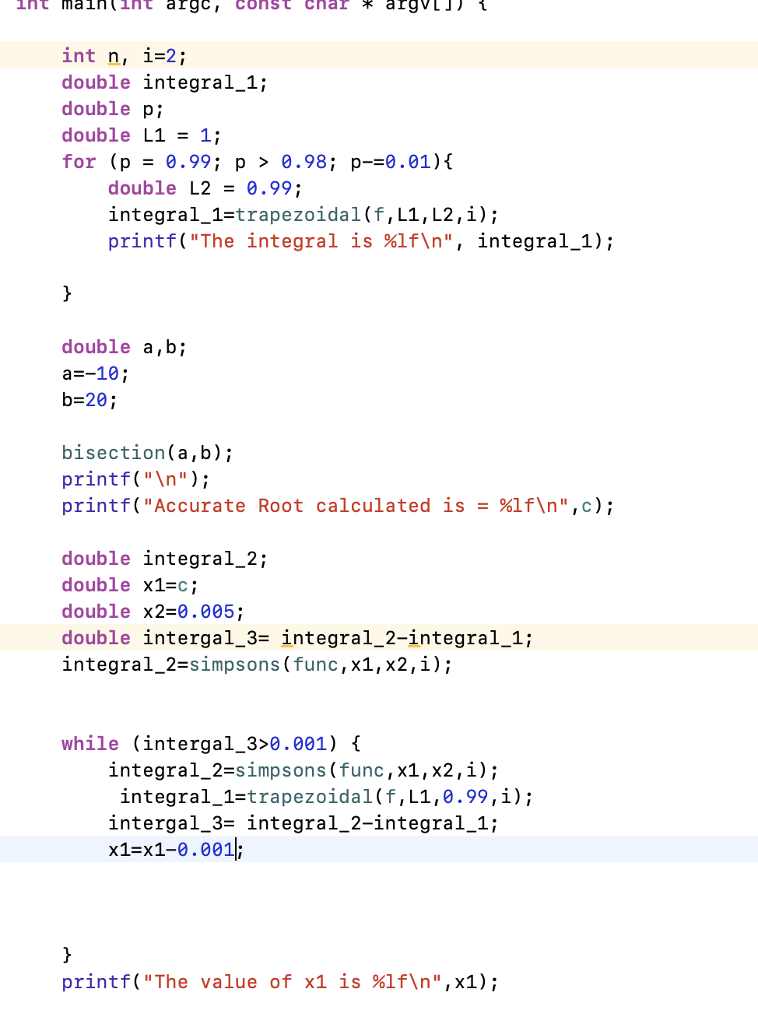Click the closing brace of the while loop
The height and width of the screenshot is (1024, 758).
(67, 955)
